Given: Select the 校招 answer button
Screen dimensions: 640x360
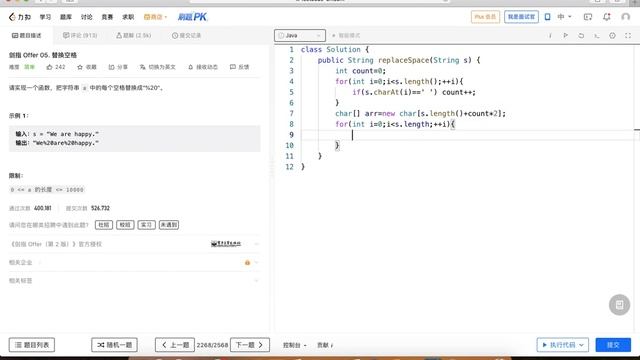Looking at the screenshot, I should [x=125, y=224].
